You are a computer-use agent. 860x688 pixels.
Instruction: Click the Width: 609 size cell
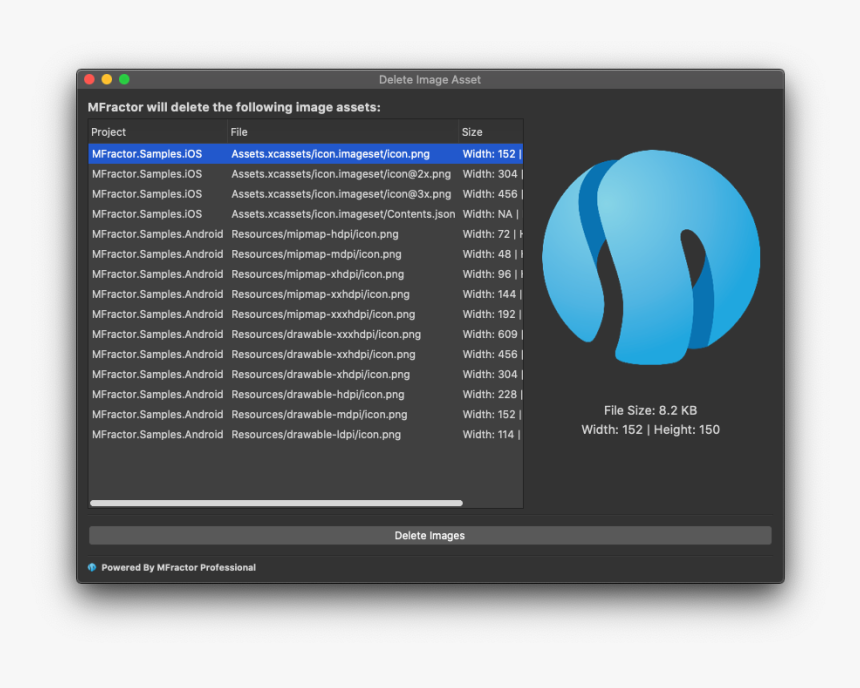click(x=493, y=334)
